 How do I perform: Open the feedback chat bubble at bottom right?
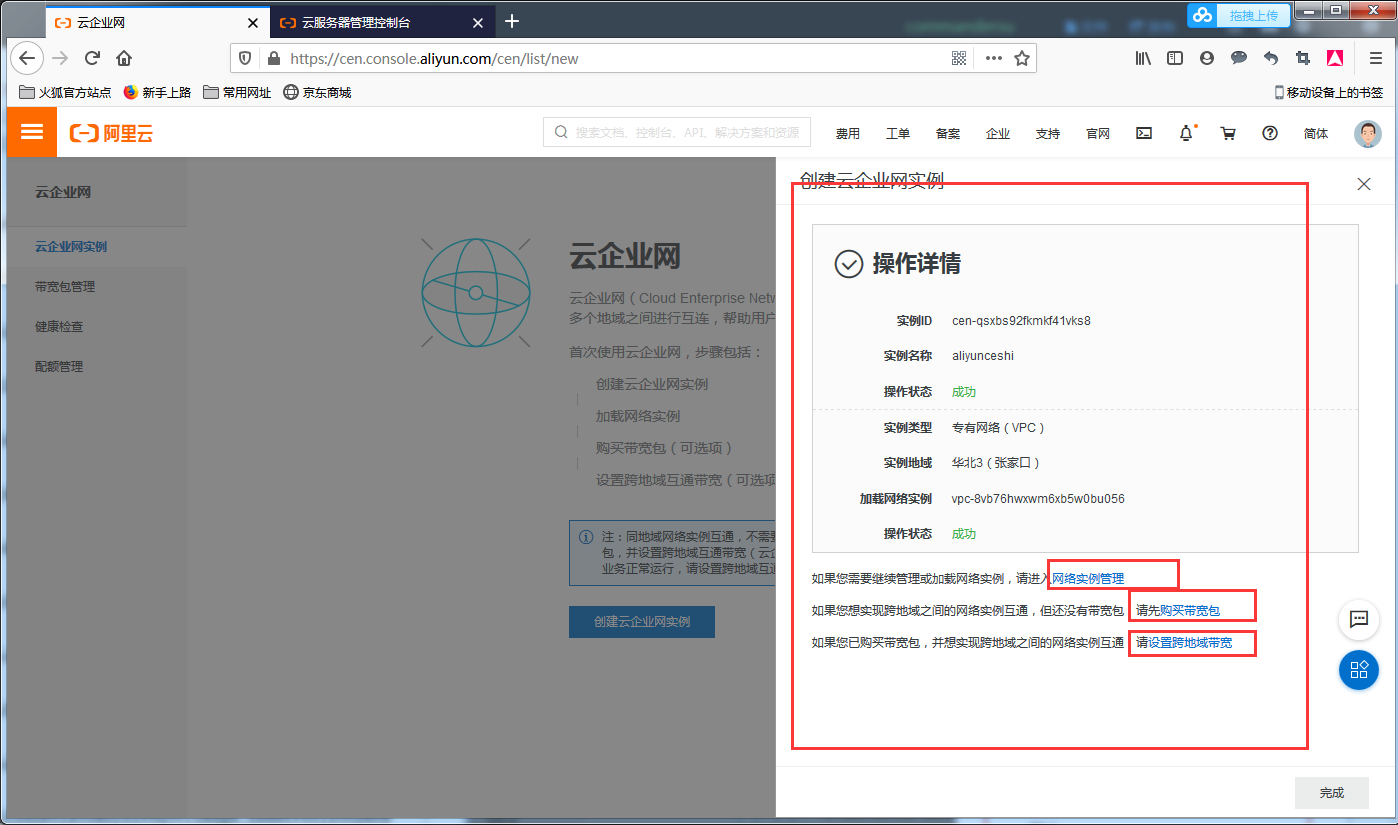(1358, 620)
